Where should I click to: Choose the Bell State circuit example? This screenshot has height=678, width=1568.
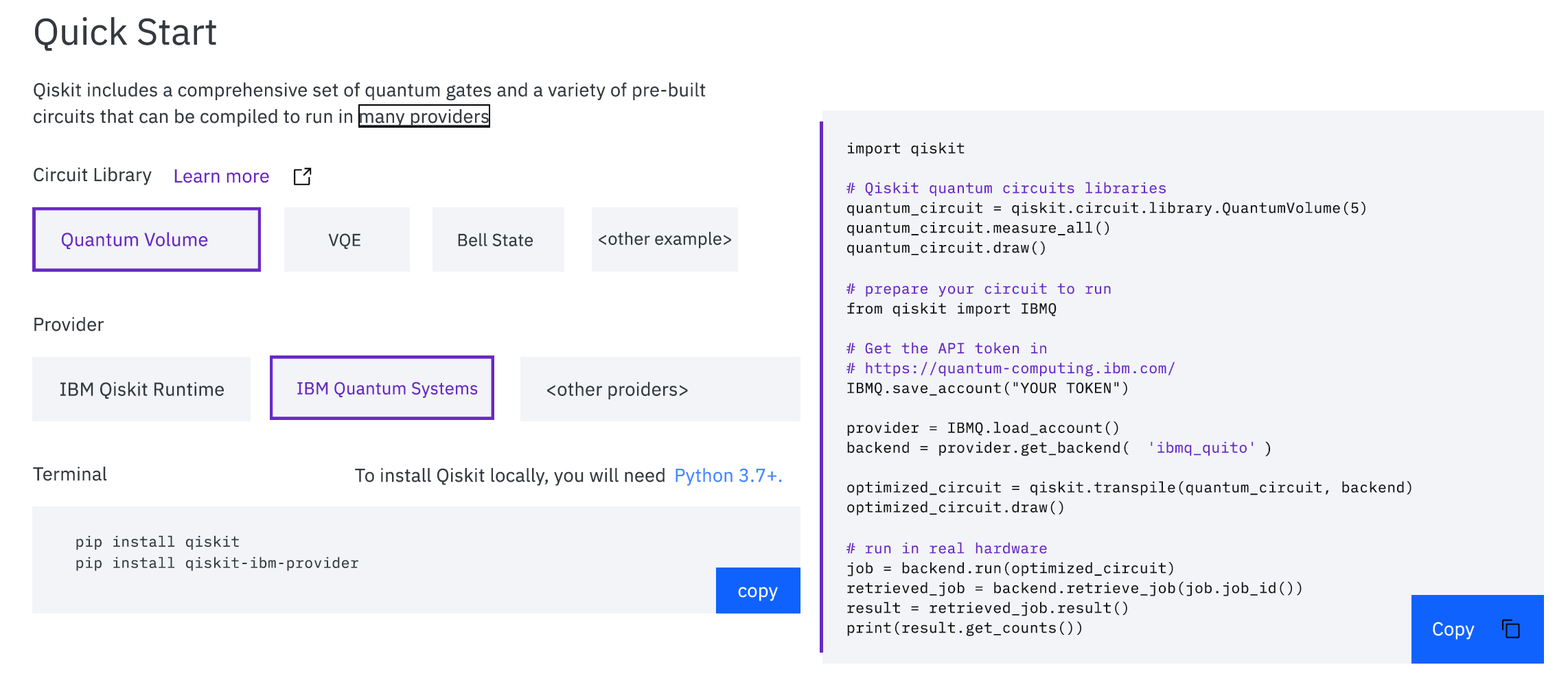pyautogui.click(x=498, y=239)
